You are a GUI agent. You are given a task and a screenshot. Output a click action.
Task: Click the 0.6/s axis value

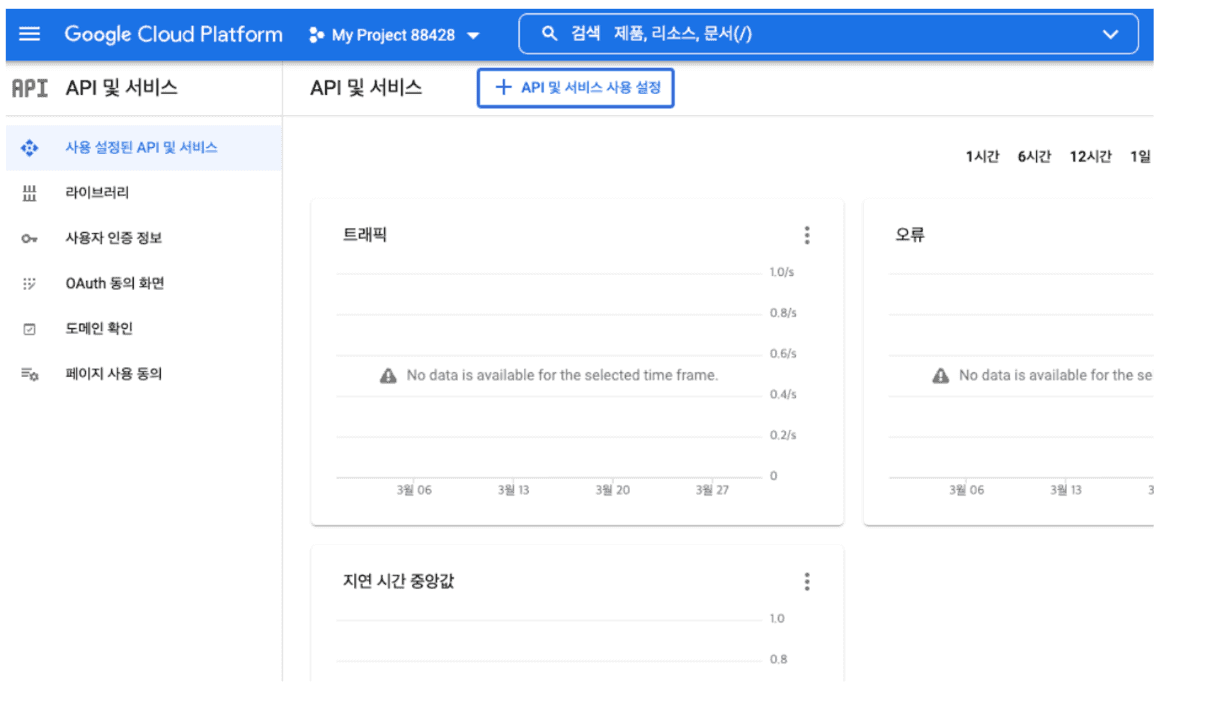tap(783, 354)
